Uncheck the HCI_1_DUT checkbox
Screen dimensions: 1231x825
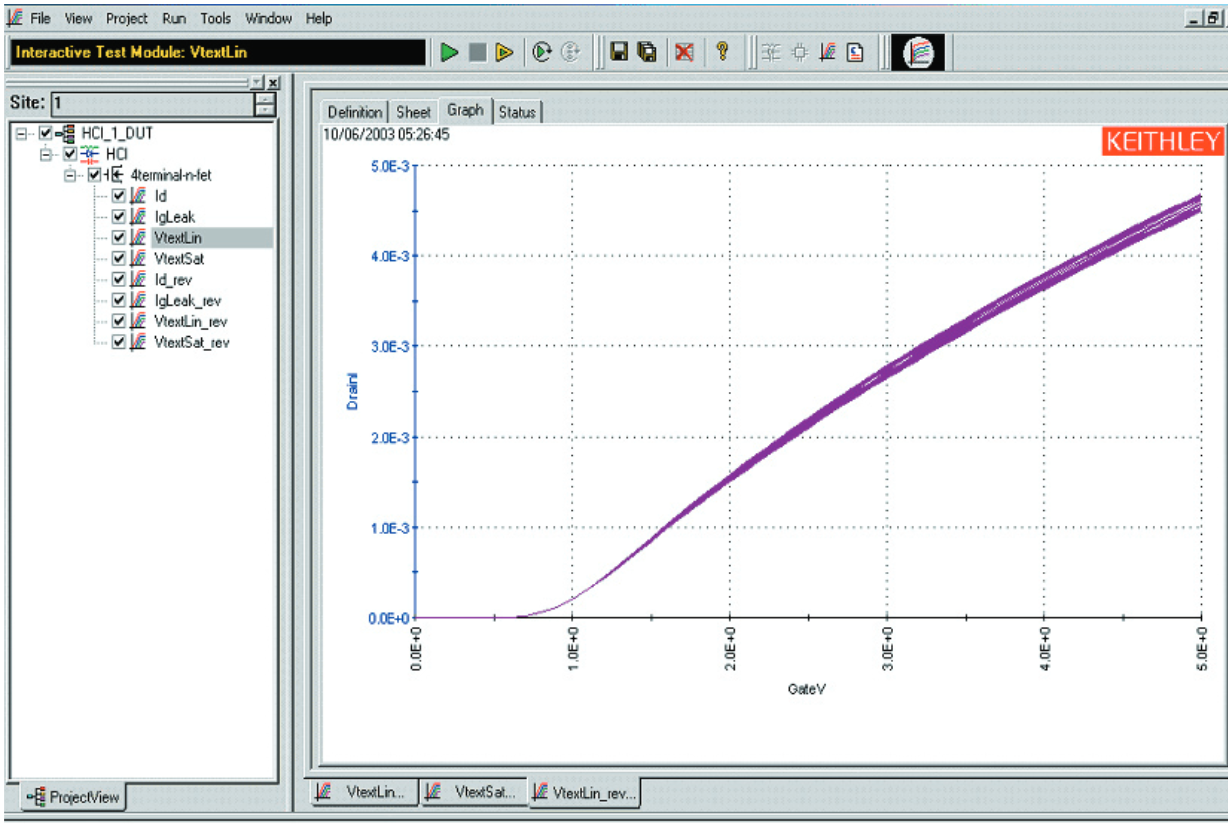(45, 132)
